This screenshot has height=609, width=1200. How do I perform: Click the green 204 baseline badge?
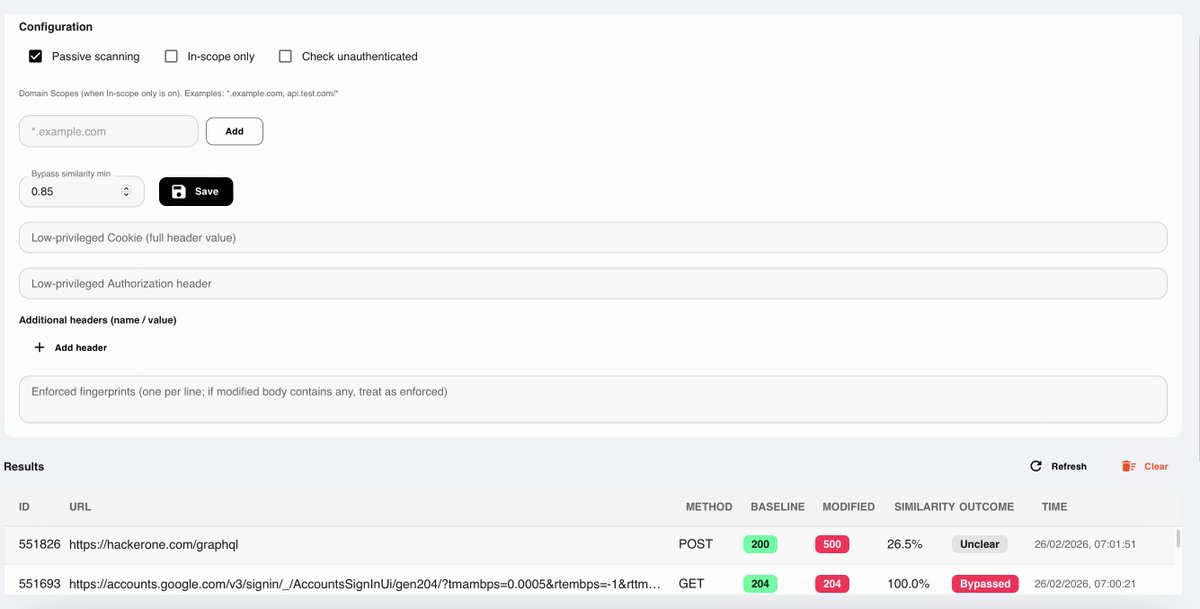[x=760, y=583]
